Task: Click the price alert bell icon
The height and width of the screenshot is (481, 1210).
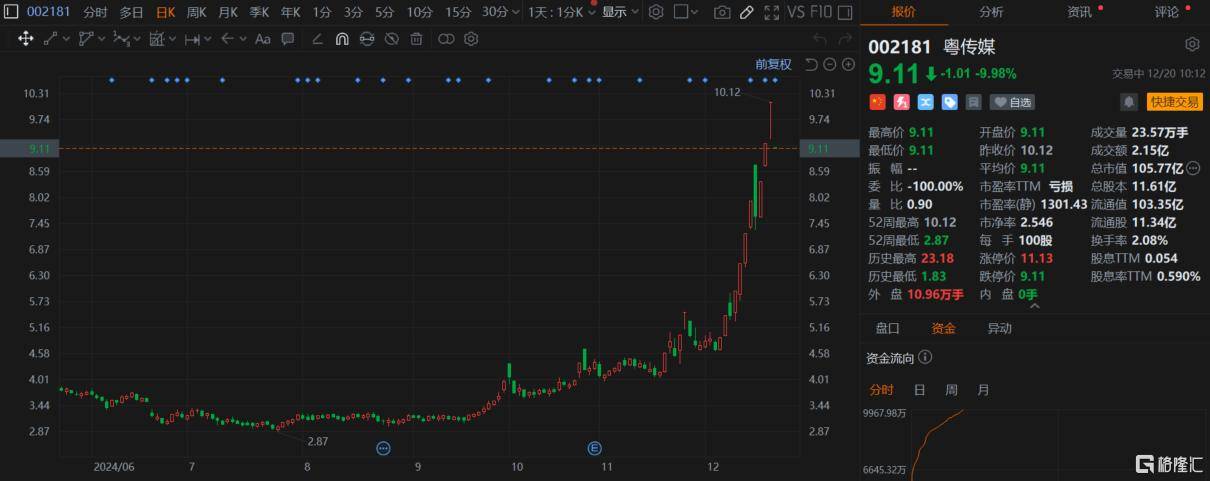Action: [1129, 102]
